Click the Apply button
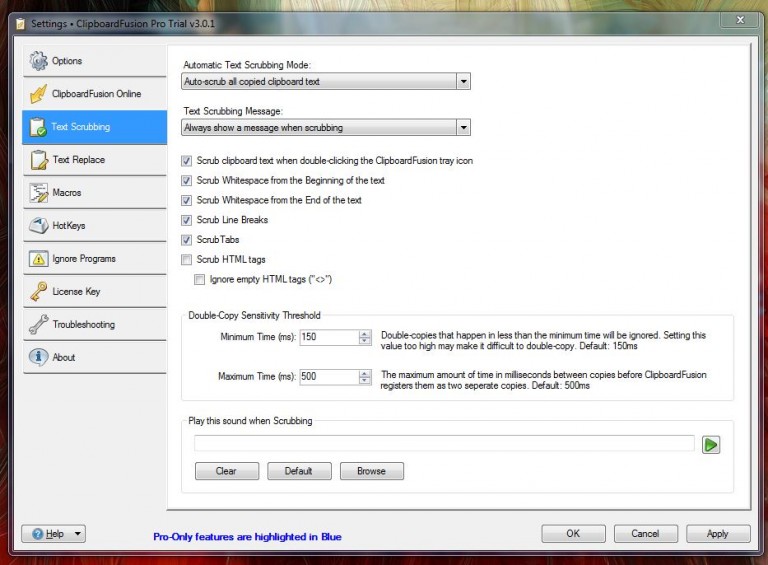768x565 pixels. [718, 534]
